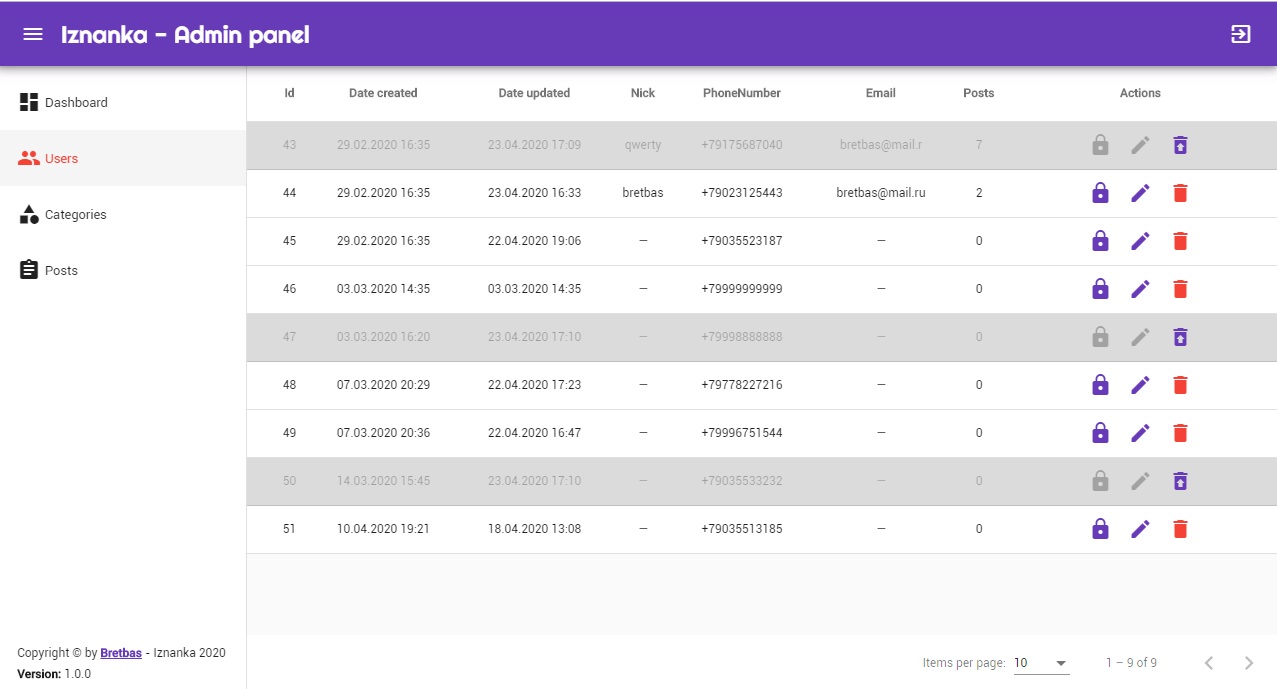Screen dimensions: 1277x689
Task: Restore deleted user 43
Action: tap(1180, 145)
